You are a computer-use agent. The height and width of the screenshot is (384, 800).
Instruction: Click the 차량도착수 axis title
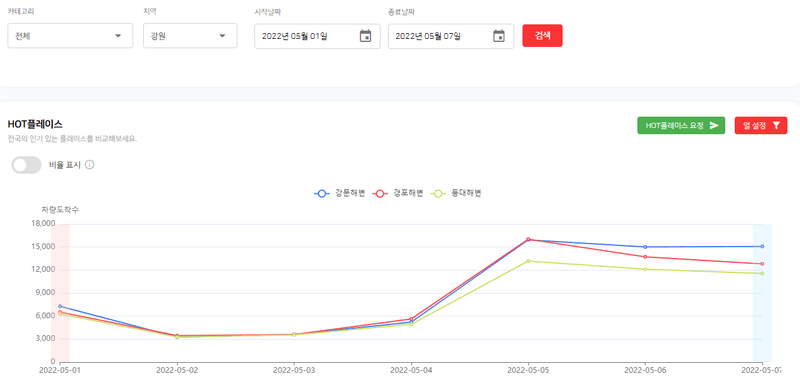[60, 210]
